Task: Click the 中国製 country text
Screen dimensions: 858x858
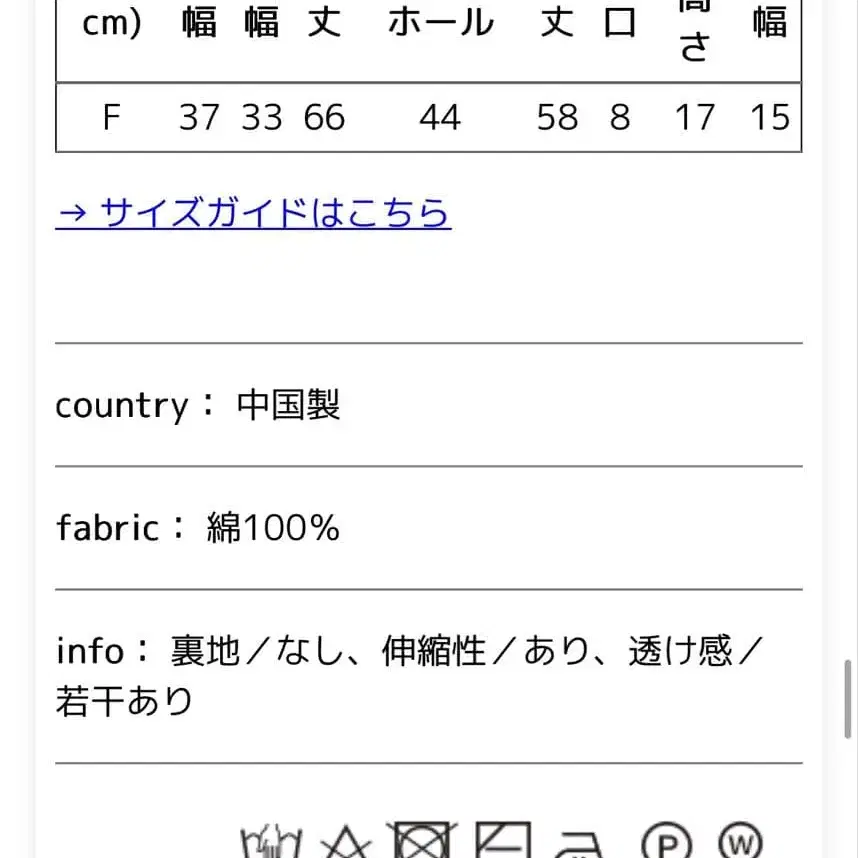Action: (289, 405)
